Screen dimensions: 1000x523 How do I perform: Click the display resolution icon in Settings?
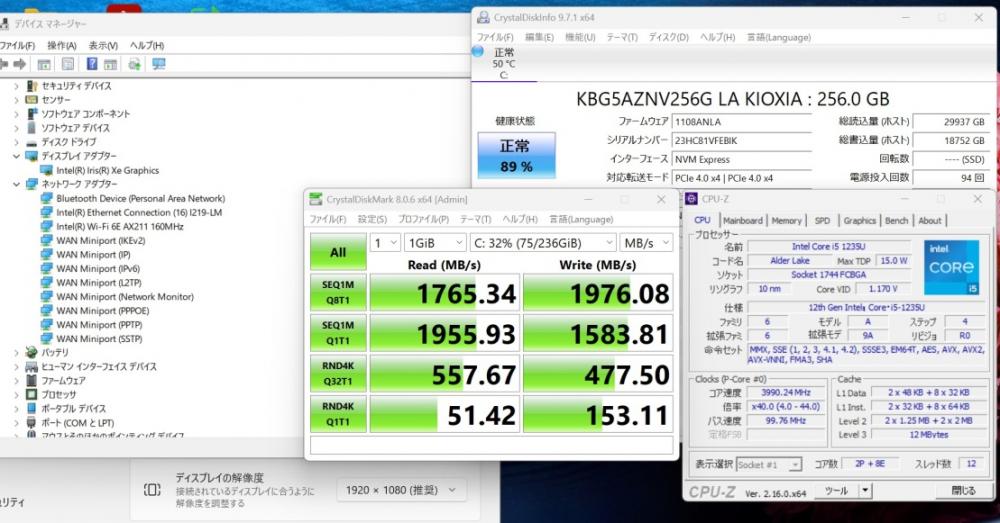pos(152,490)
